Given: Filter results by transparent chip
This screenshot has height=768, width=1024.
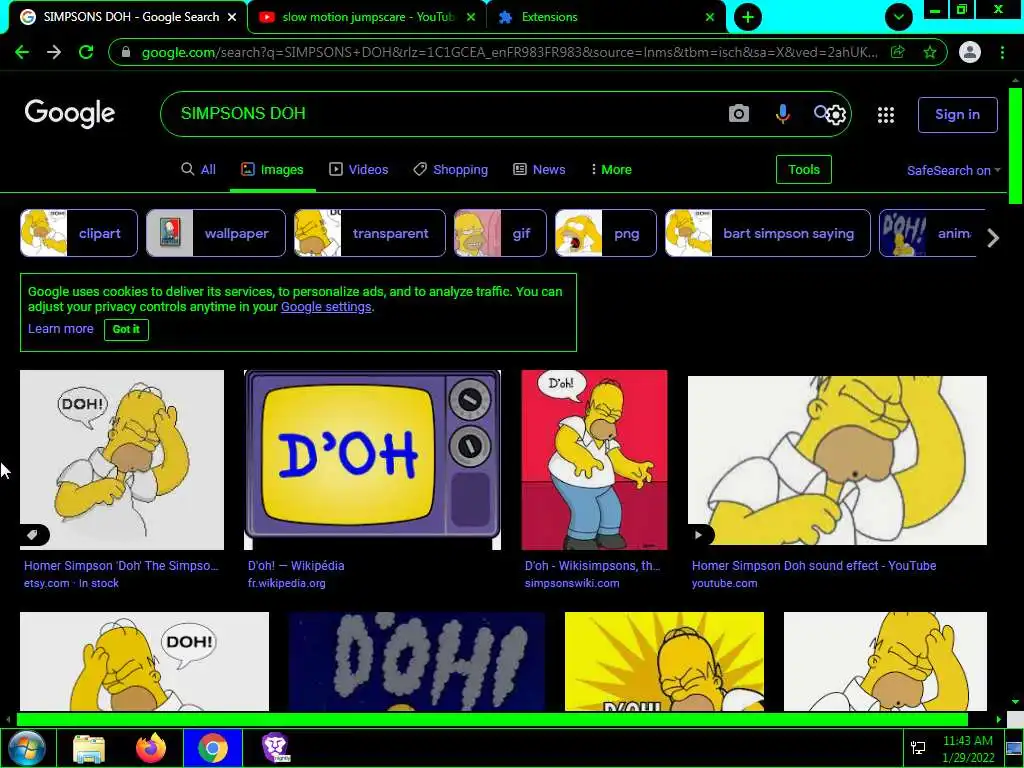Looking at the screenshot, I should pyautogui.click(x=370, y=233).
